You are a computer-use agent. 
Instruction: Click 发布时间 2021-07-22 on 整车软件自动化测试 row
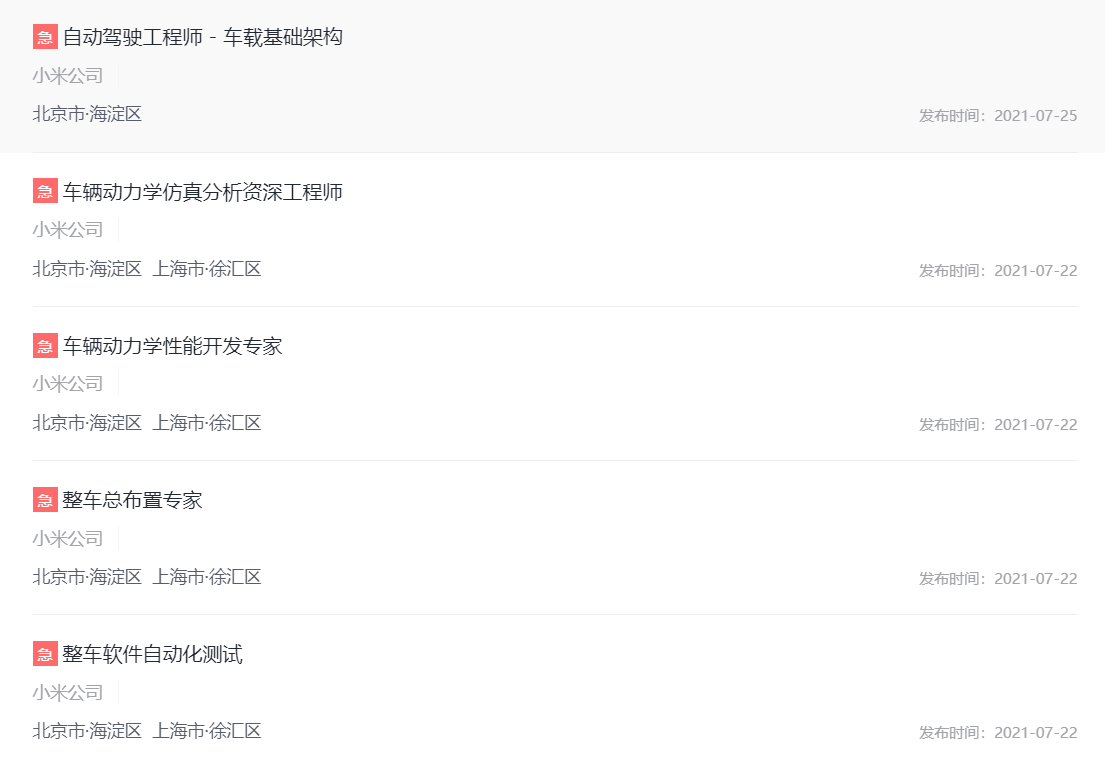click(x=998, y=733)
